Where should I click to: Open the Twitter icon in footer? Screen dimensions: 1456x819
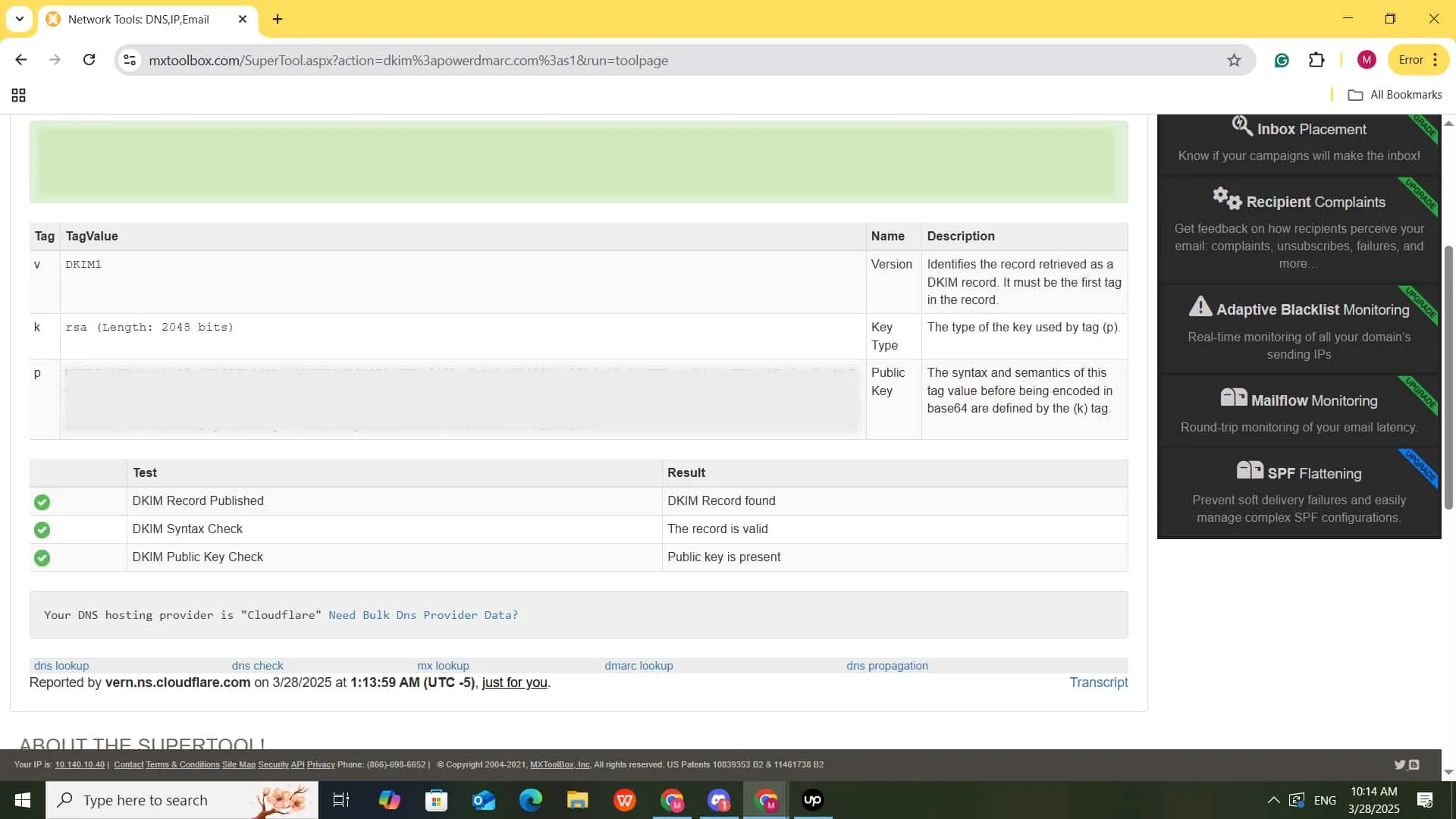[x=1400, y=764]
